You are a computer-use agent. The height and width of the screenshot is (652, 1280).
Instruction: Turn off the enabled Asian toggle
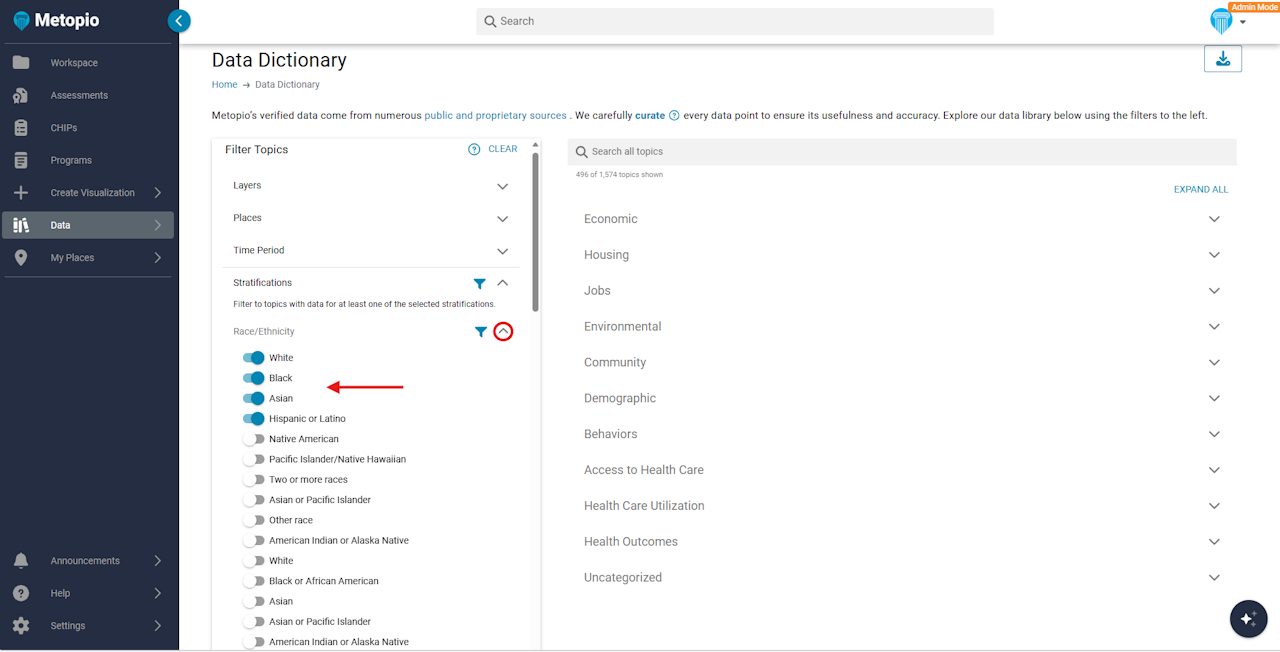click(x=254, y=398)
